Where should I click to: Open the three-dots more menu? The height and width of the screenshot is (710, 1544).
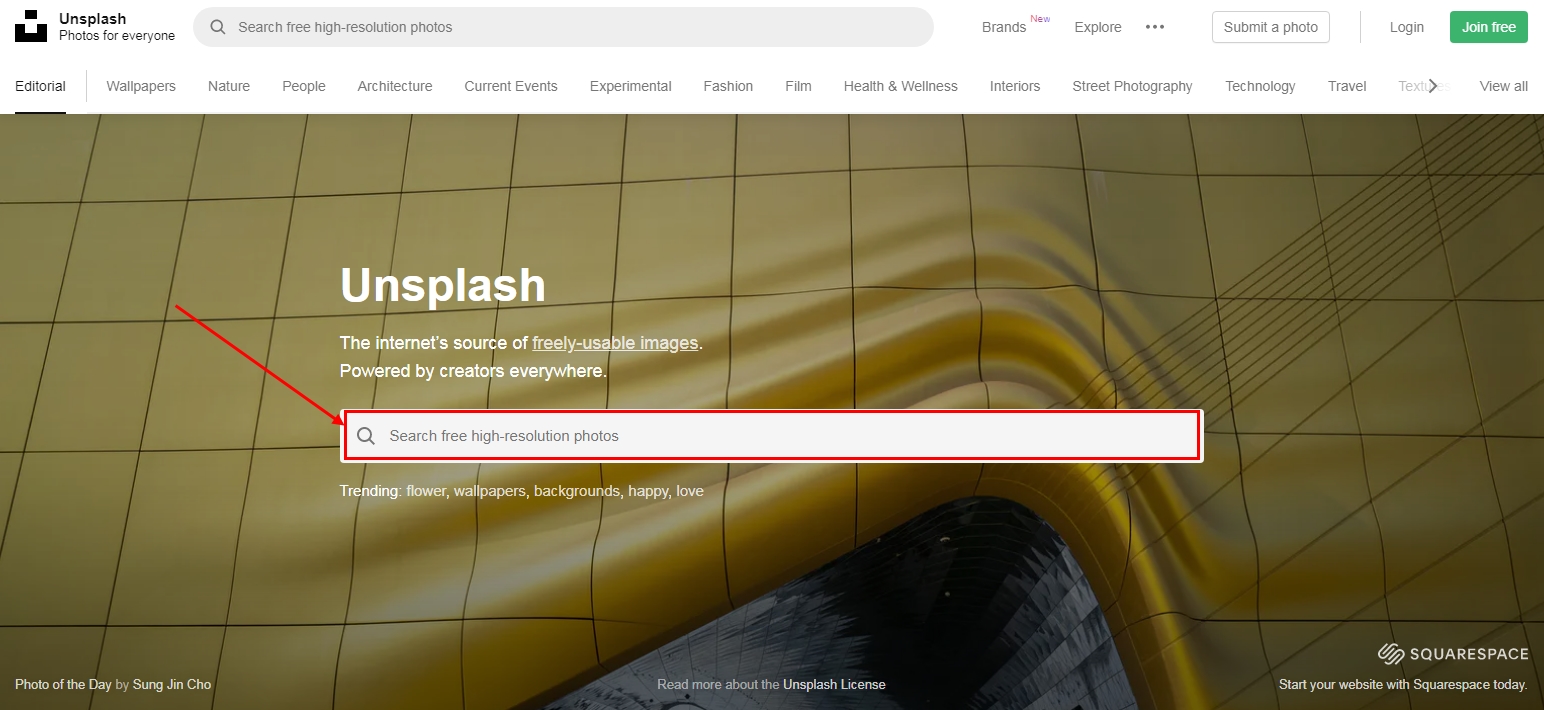[1155, 27]
